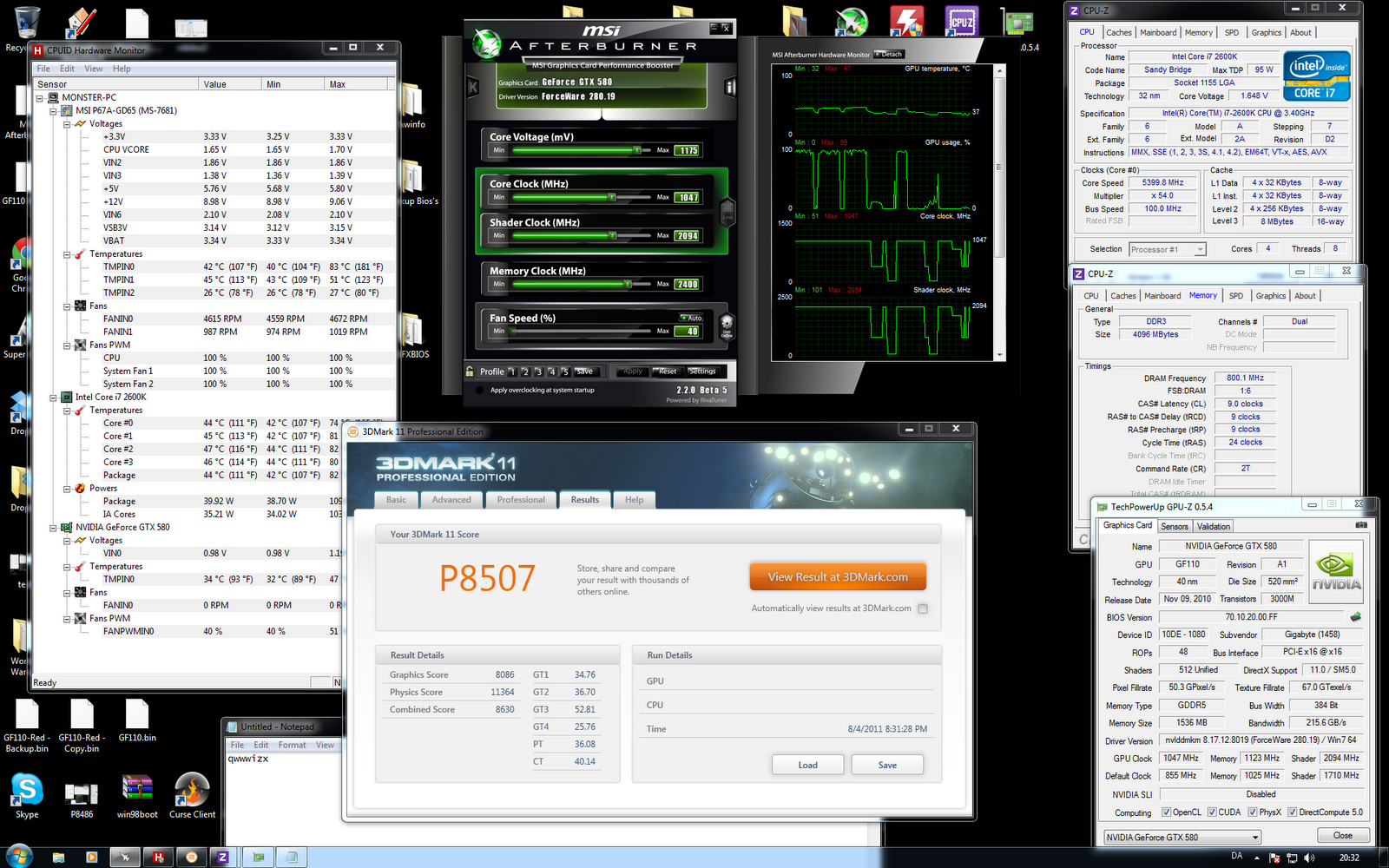Click the Detach button on hardware monitor
Viewport: 1389px width, 868px height.
click(889, 54)
